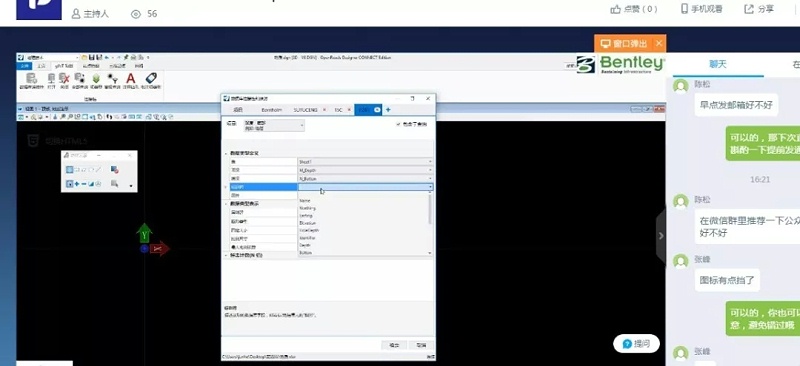Add a new tab with plus icon
This screenshot has width=800, height=366.
pyautogui.click(x=388, y=110)
